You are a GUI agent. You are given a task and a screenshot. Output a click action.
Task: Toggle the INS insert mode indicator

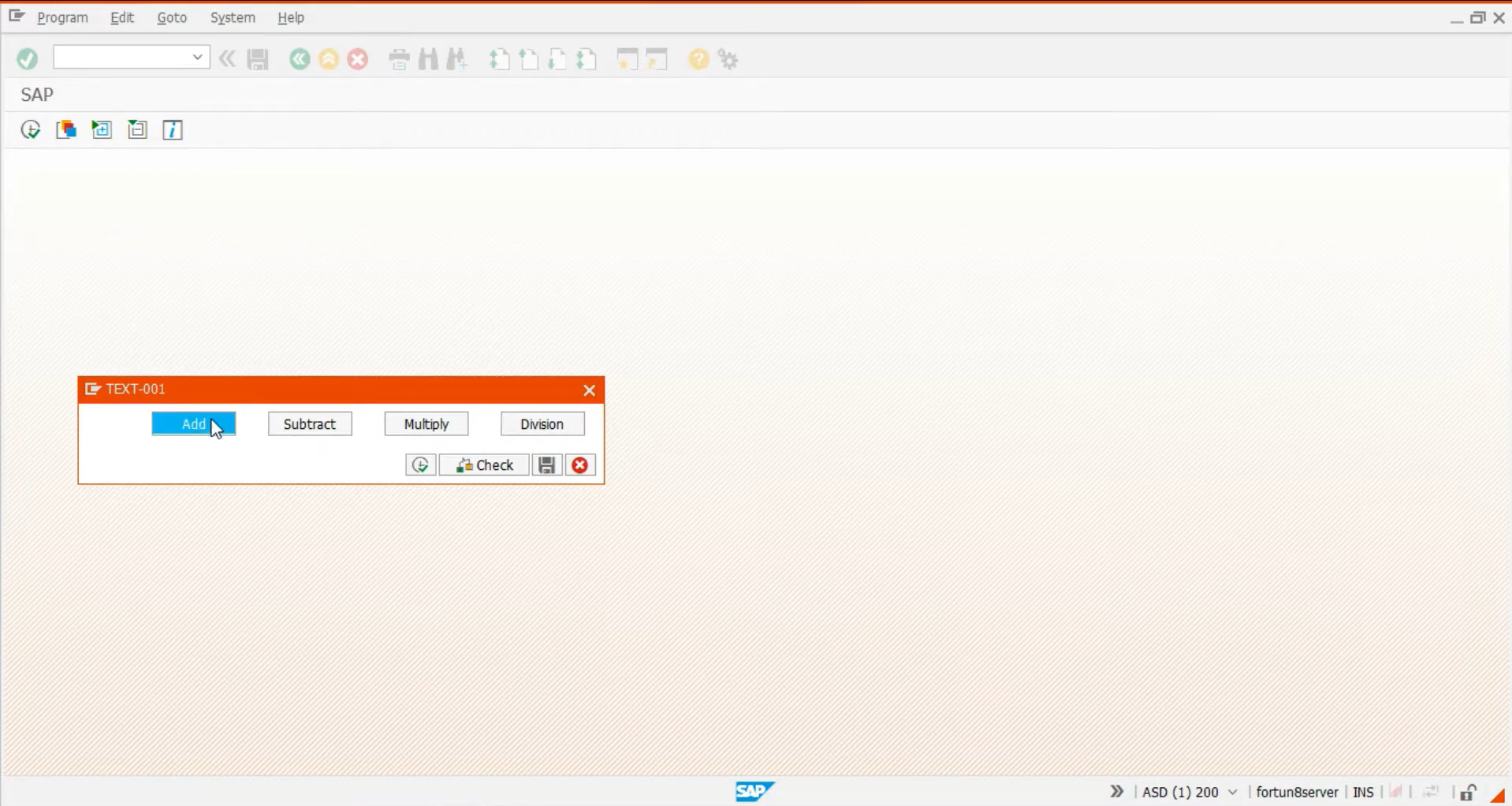click(x=1363, y=792)
